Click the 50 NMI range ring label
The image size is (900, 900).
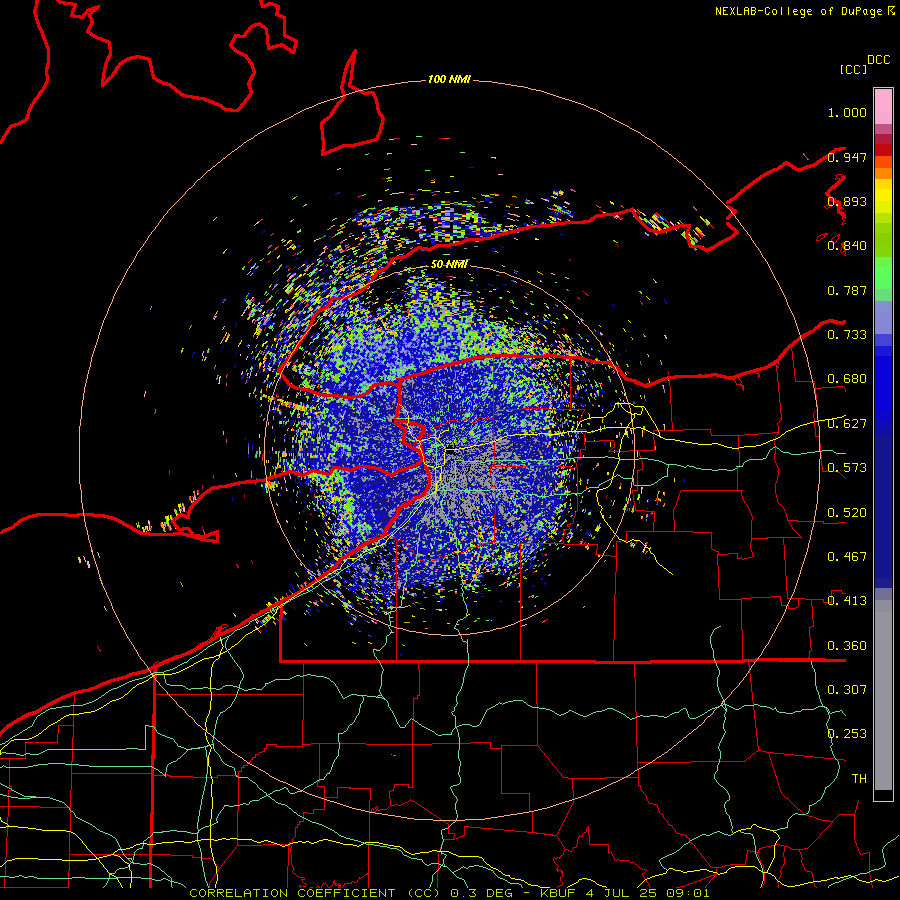point(449,265)
